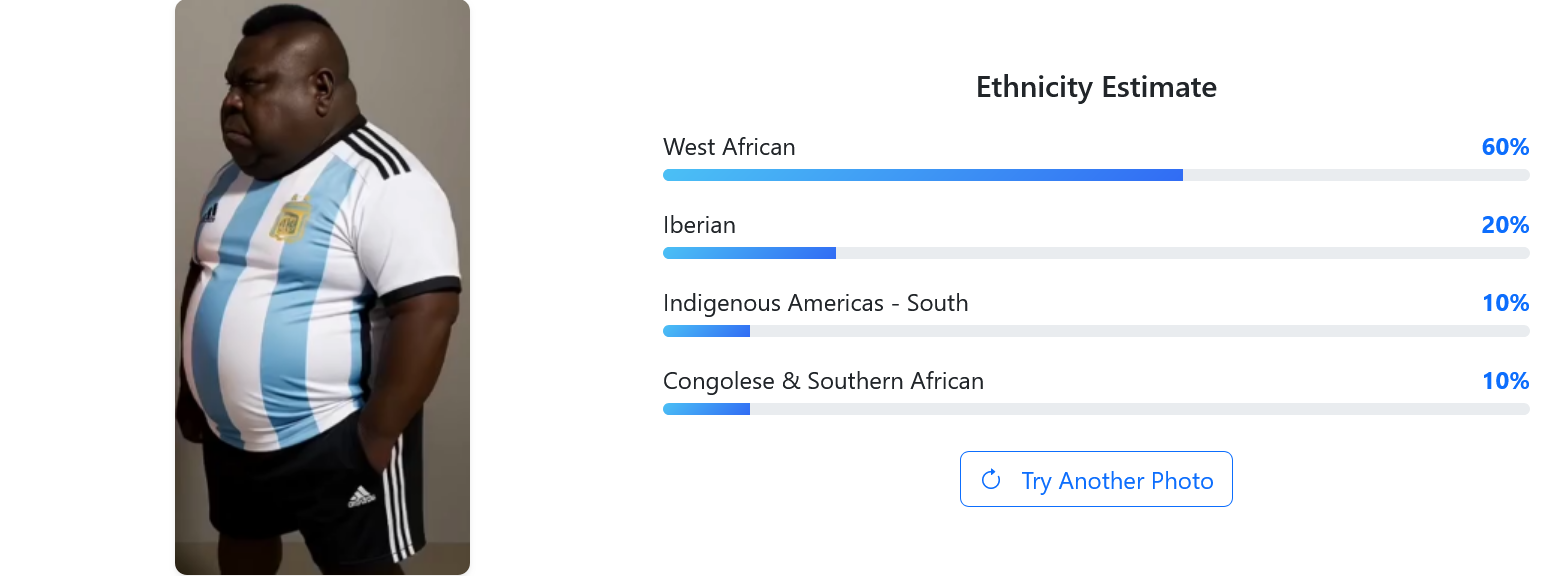Click the 10% value for Congolese & Southern African
This screenshot has width=1548, height=576.
pos(1505,381)
